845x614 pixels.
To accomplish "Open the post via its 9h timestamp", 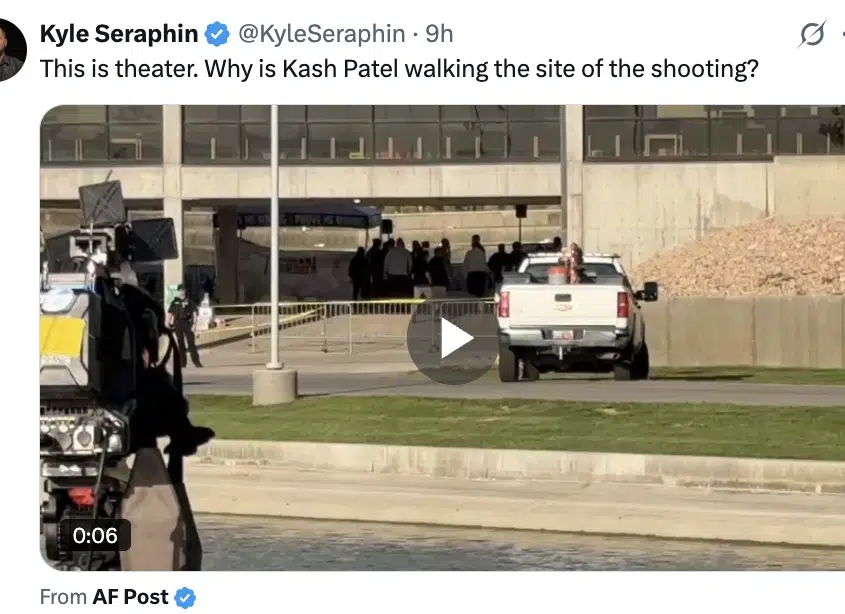I will click(x=439, y=34).
